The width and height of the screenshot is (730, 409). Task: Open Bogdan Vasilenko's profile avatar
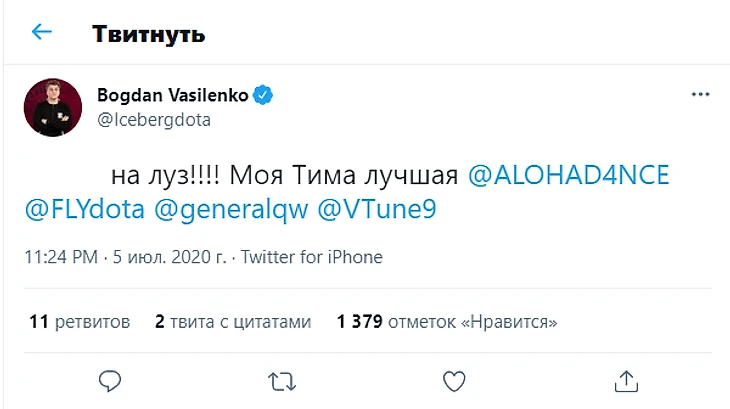coord(50,106)
